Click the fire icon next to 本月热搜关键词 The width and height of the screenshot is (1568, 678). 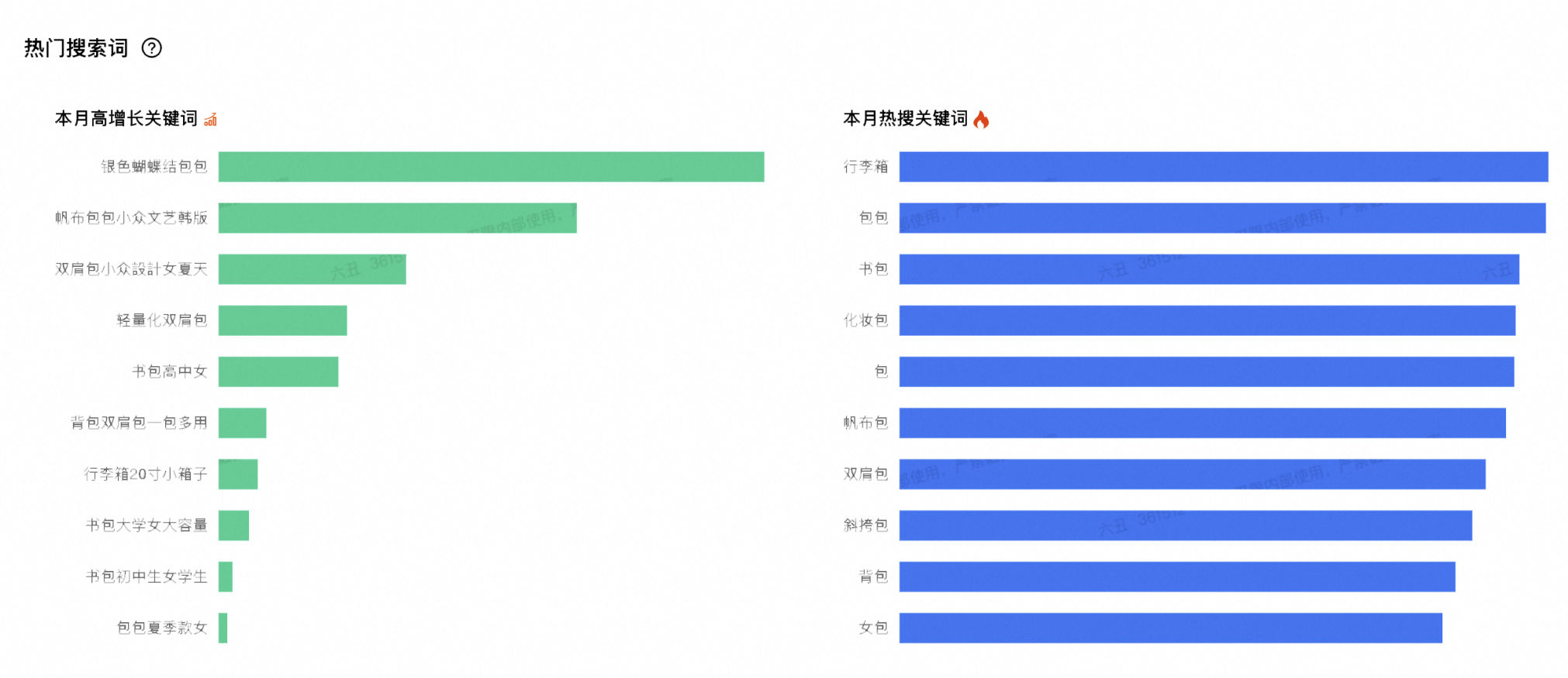(x=981, y=119)
